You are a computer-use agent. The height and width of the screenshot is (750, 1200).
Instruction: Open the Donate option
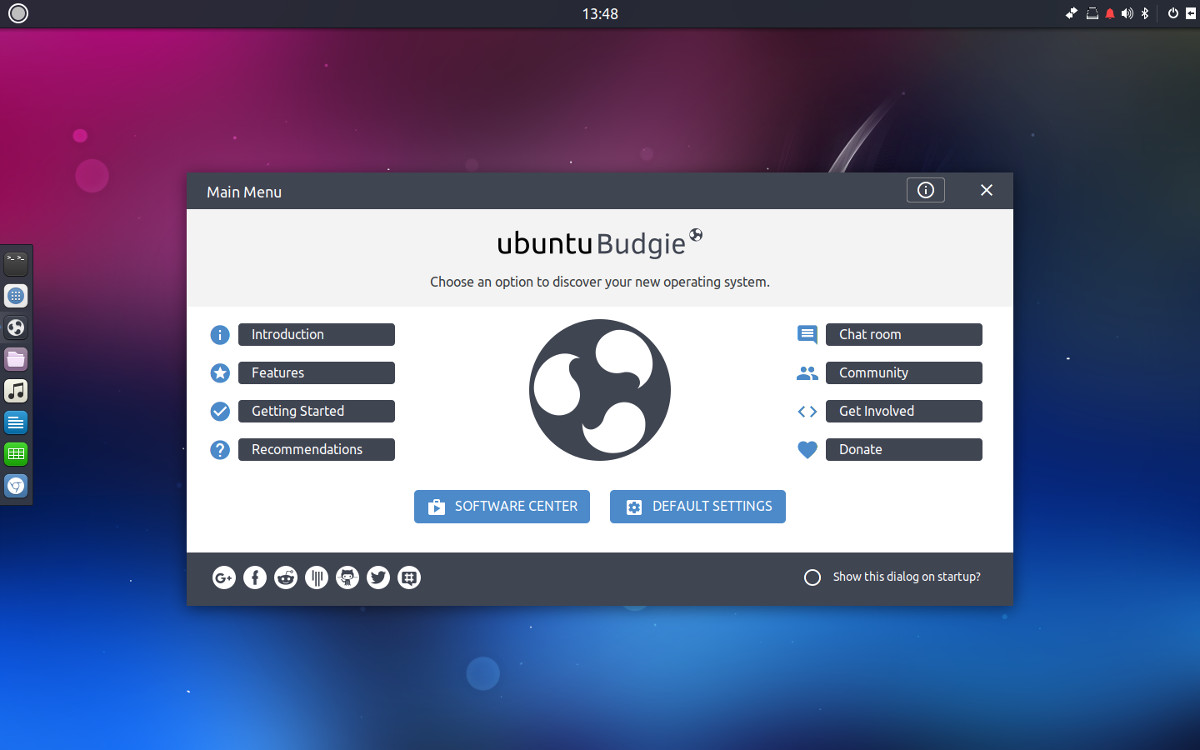click(904, 449)
